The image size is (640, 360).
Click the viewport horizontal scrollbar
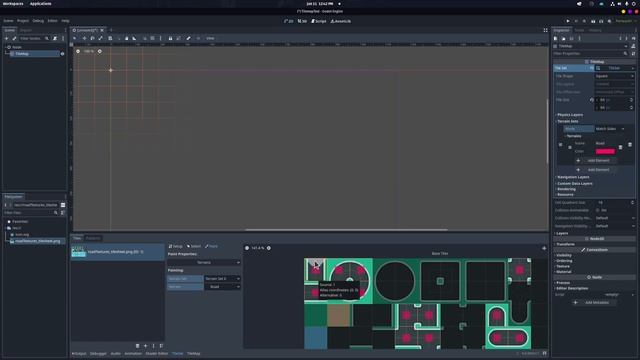pyautogui.click(x=346, y=230)
